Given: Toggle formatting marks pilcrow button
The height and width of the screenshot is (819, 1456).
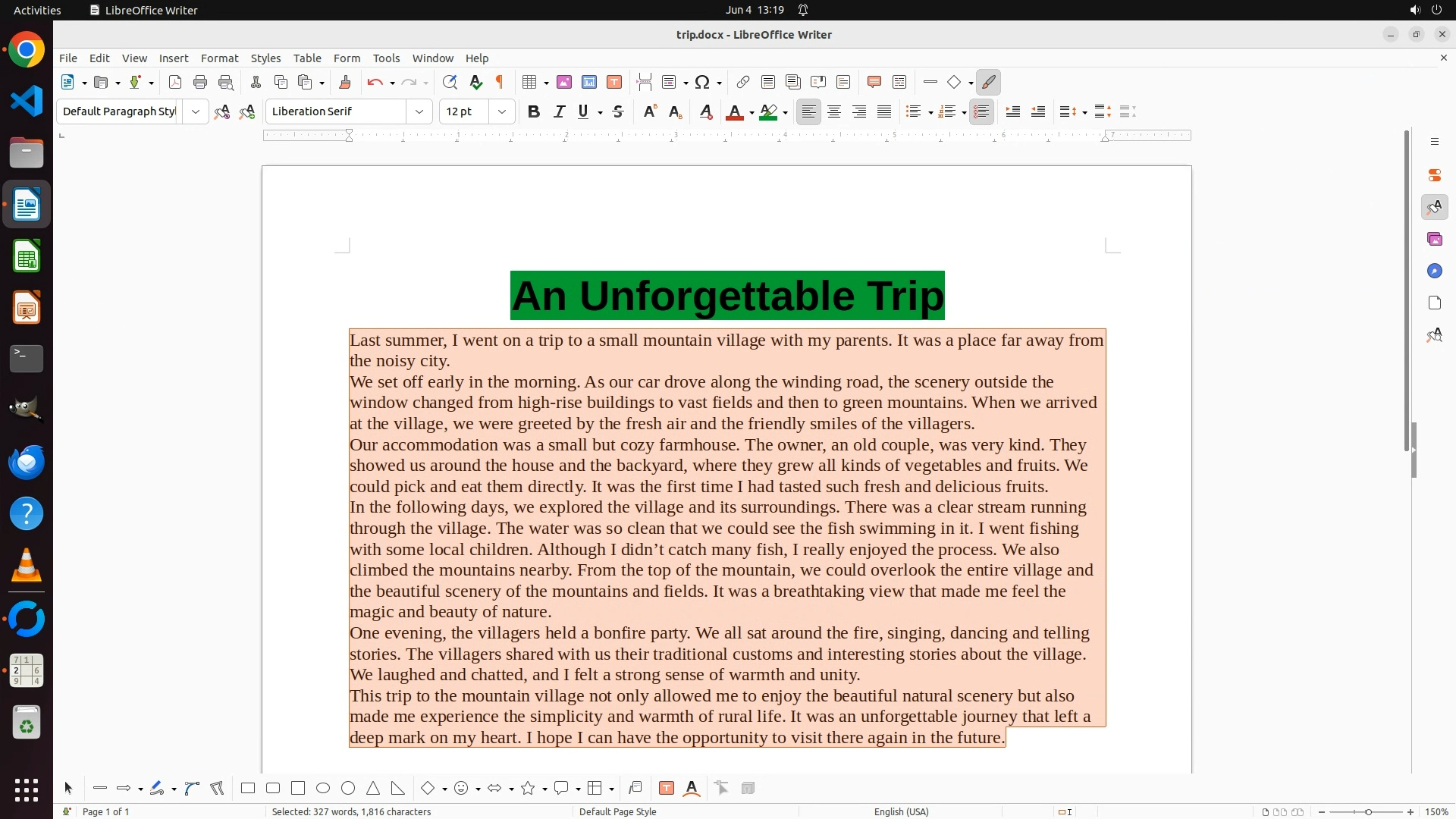Looking at the screenshot, I should [500, 83].
